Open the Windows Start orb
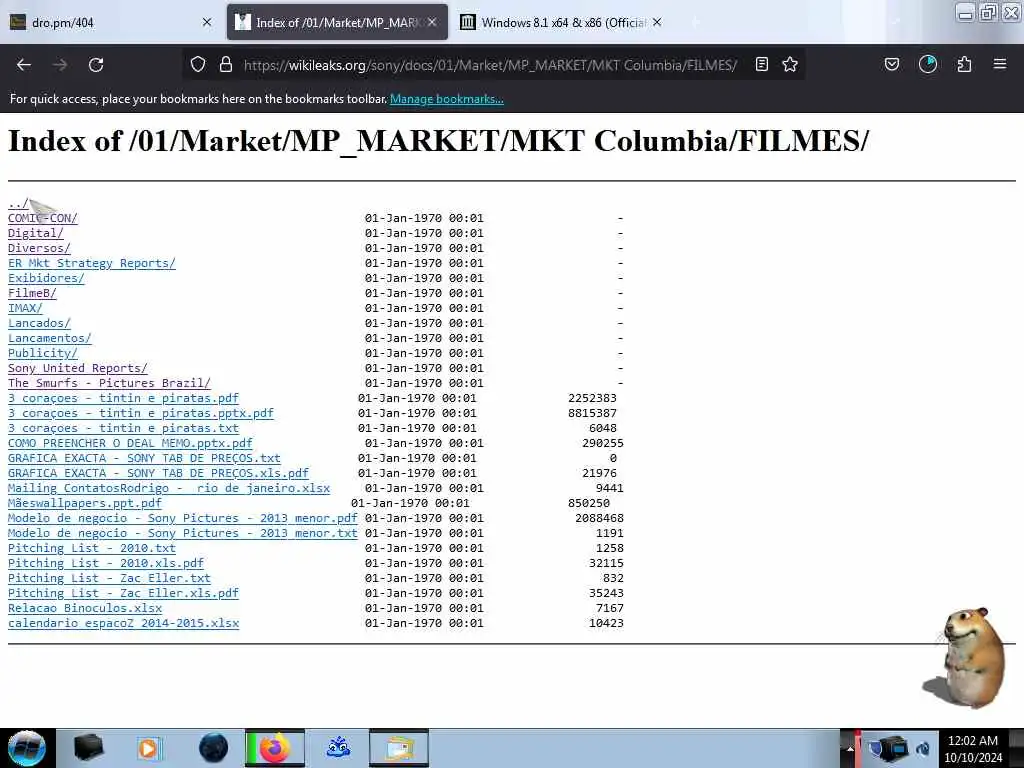The width and height of the screenshot is (1024, 768). click(x=26, y=748)
